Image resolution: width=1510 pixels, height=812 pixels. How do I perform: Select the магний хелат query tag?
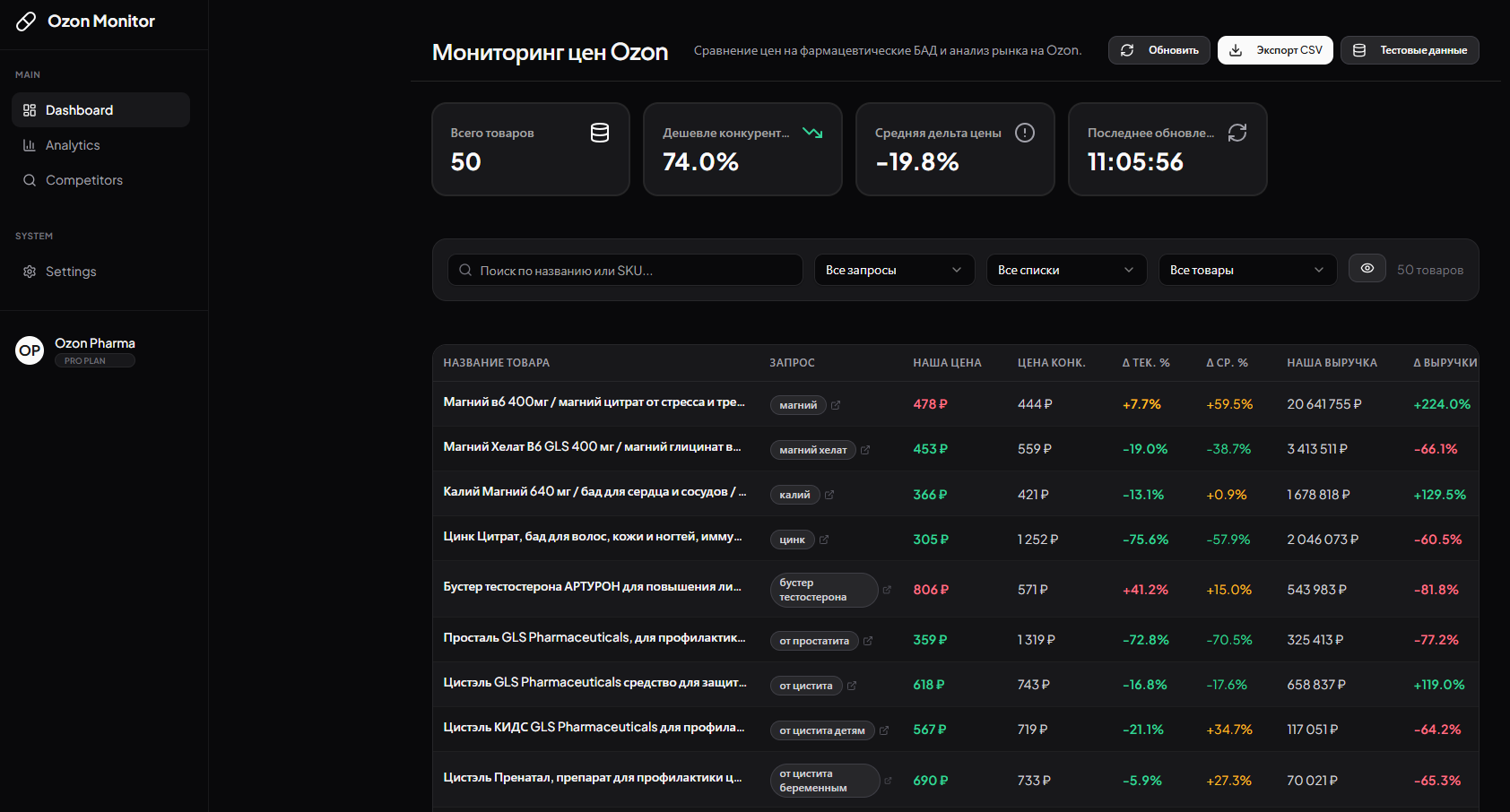pyautogui.click(x=812, y=450)
